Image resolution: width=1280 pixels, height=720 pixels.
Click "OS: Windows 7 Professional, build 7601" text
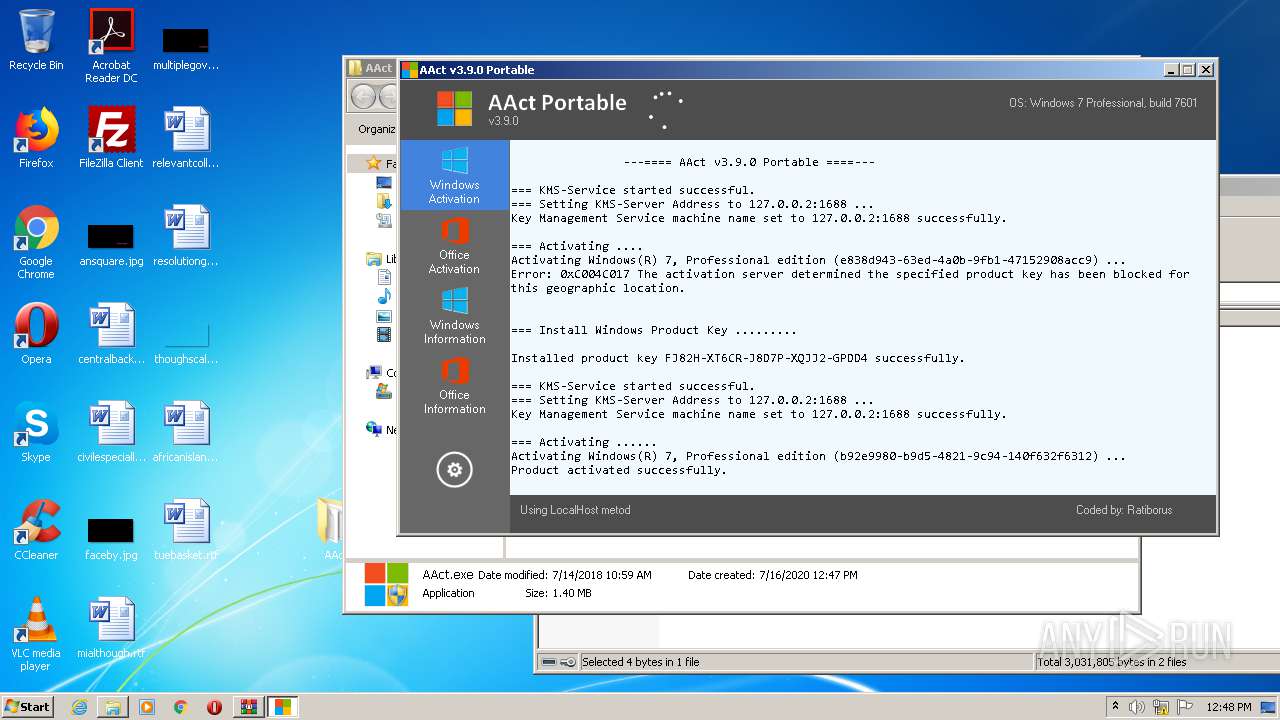click(x=1103, y=103)
